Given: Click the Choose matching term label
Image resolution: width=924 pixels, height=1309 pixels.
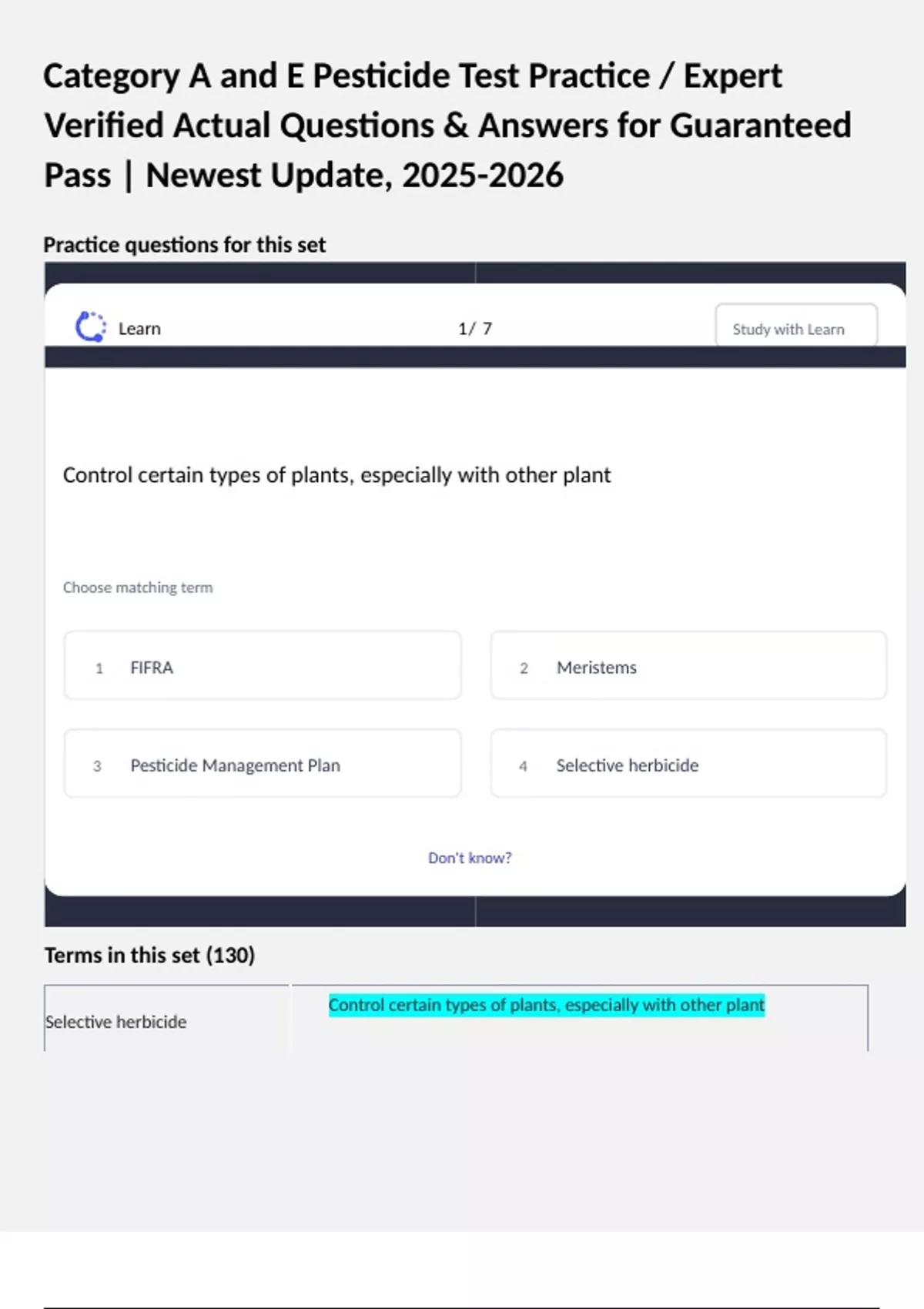Looking at the screenshot, I should [138, 588].
